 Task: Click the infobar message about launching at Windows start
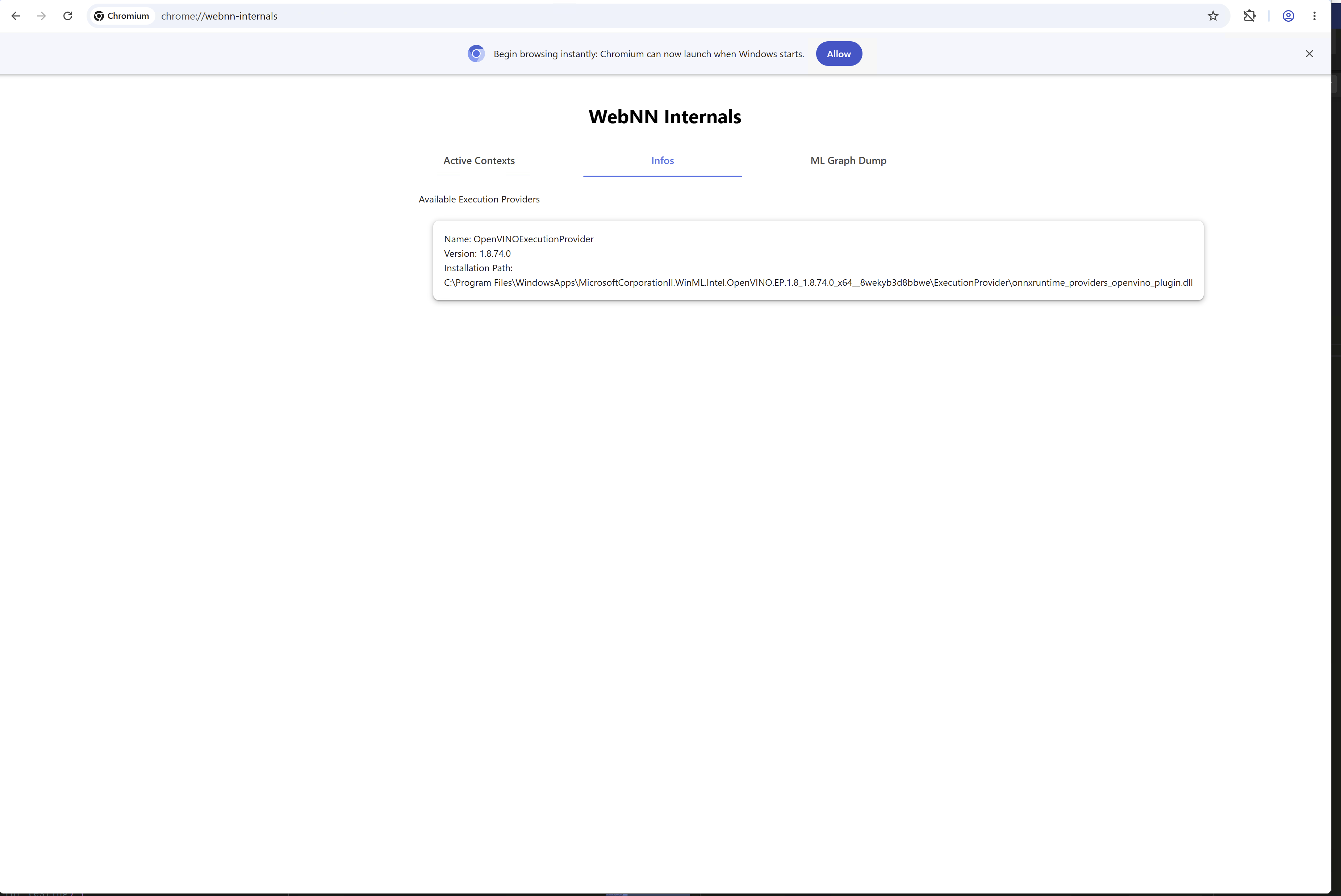click(648, 54)
